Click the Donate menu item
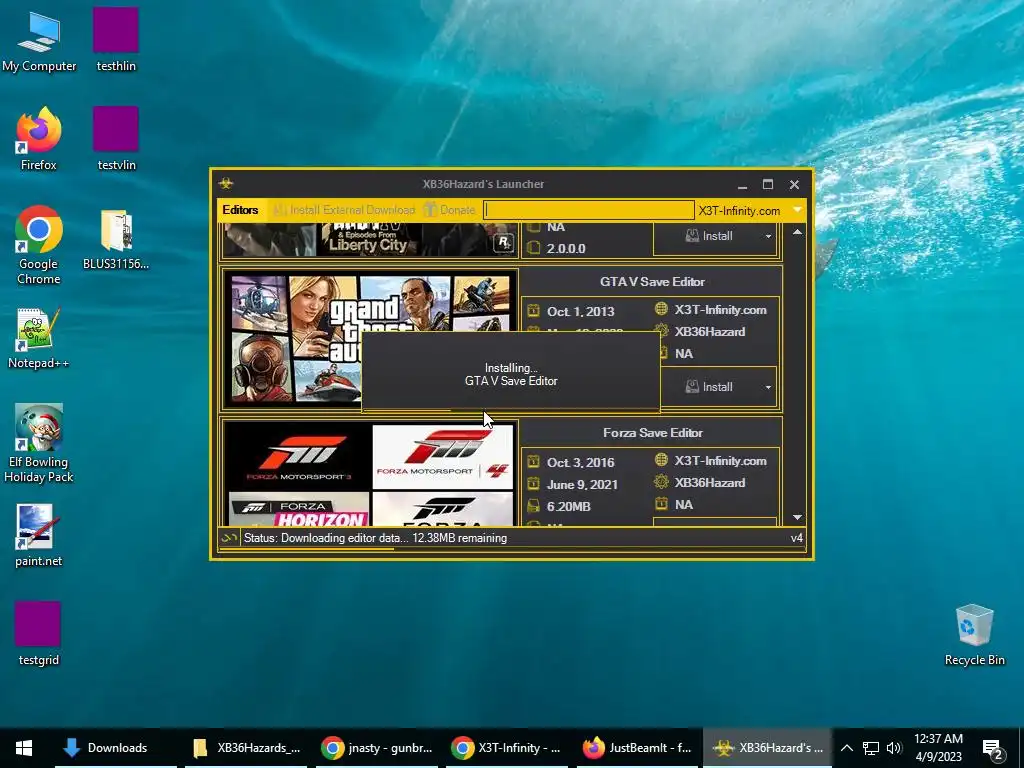The height and width of the screenshot is (768, 1024). [450, 210]
